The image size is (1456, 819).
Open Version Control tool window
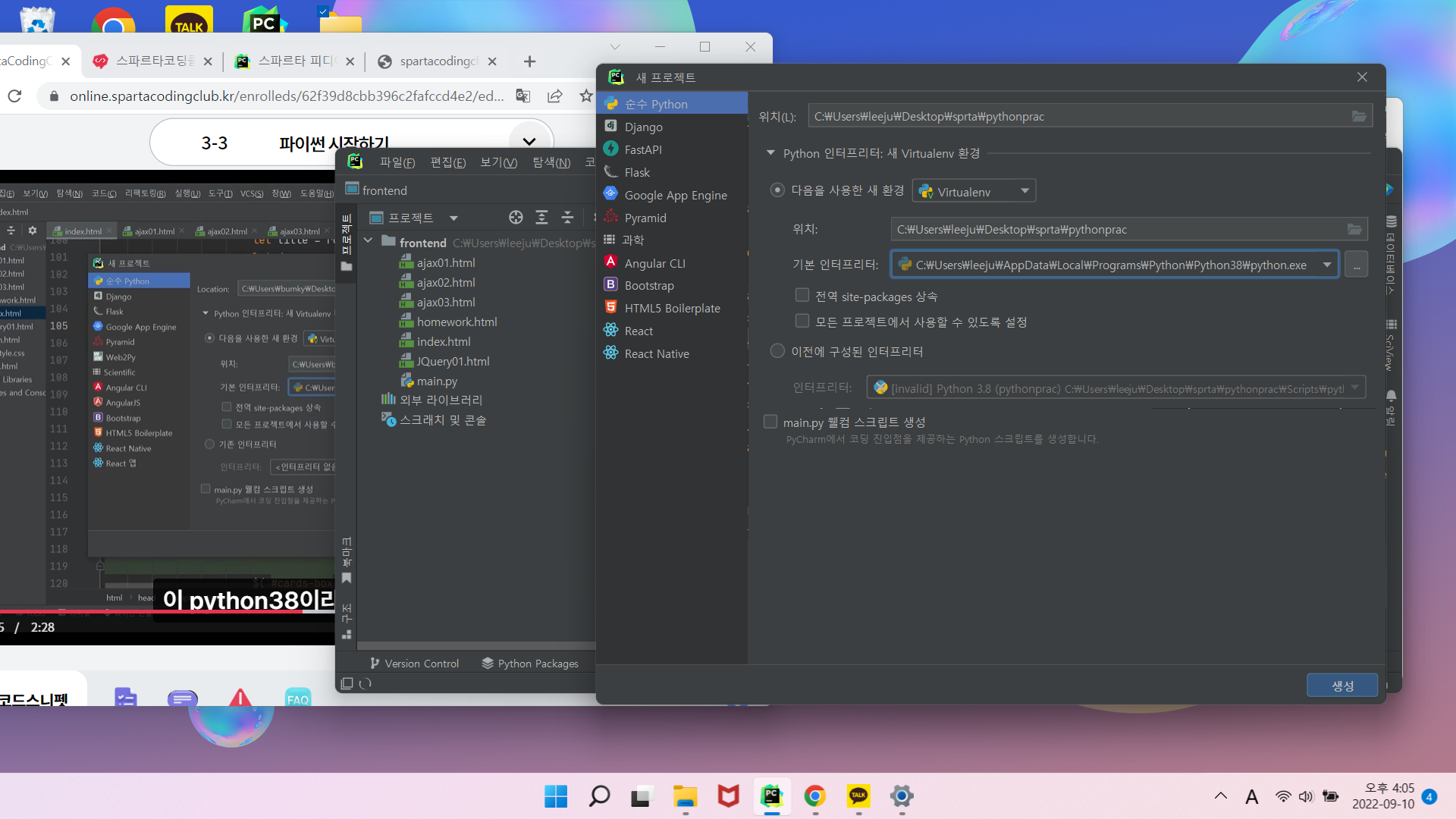coord(414,664)
